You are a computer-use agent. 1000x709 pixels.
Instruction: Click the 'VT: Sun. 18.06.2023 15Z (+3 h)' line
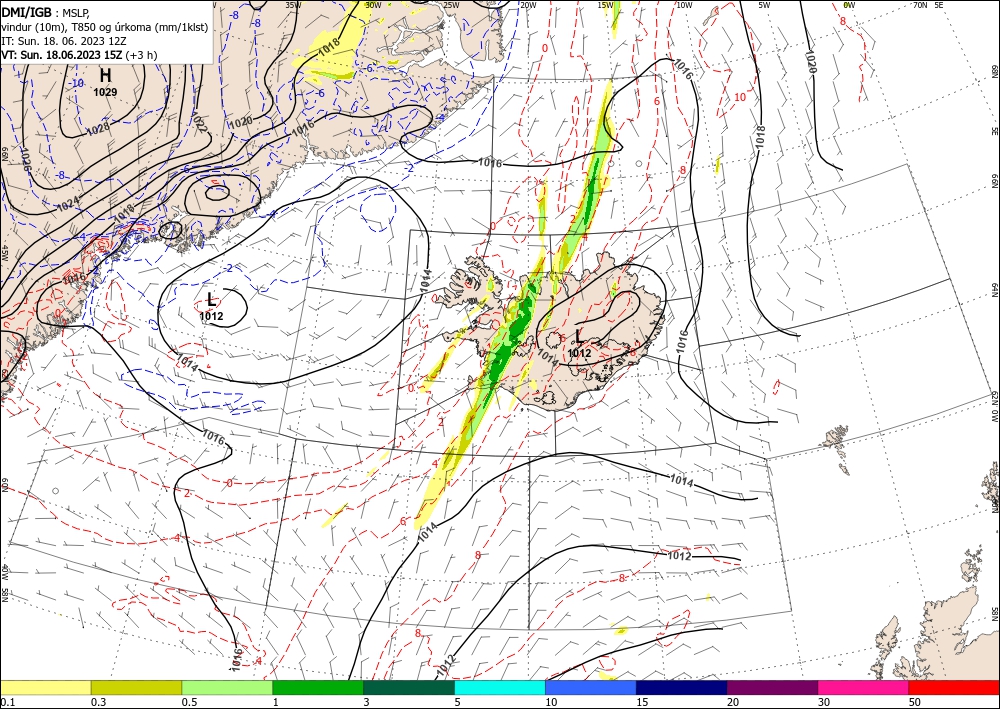coord(79,55)
